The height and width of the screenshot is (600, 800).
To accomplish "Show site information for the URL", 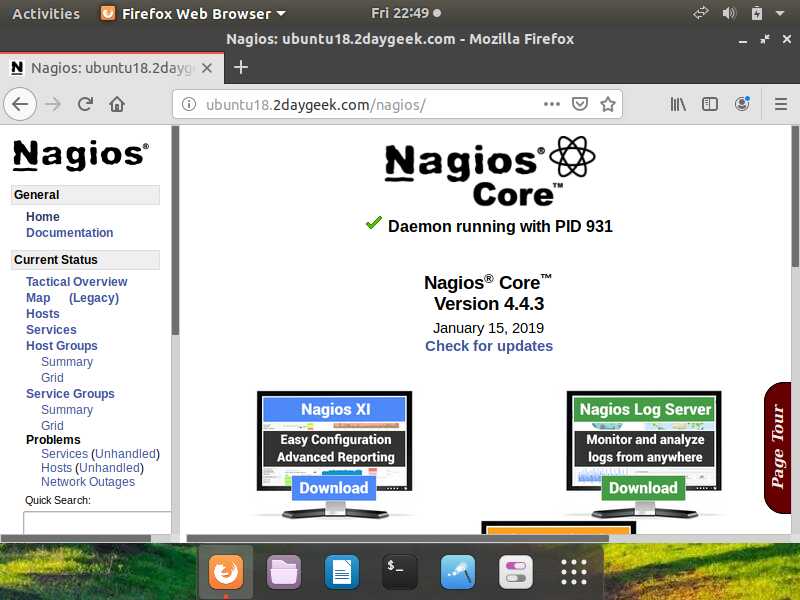I will coord(189,105).
